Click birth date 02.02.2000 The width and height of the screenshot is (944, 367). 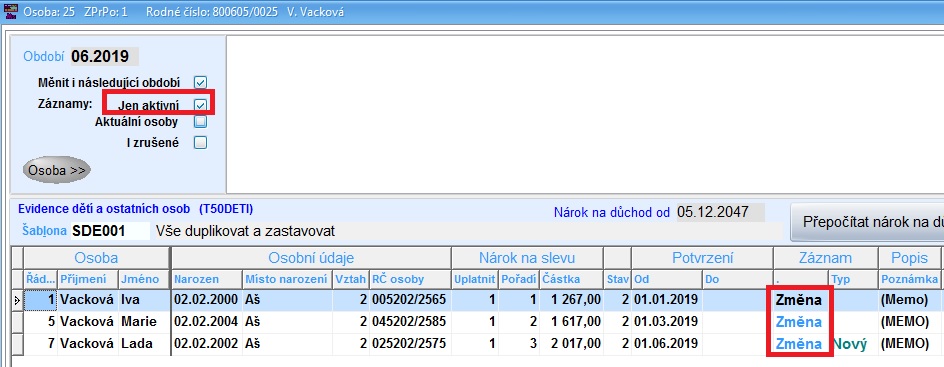[207, 300]
